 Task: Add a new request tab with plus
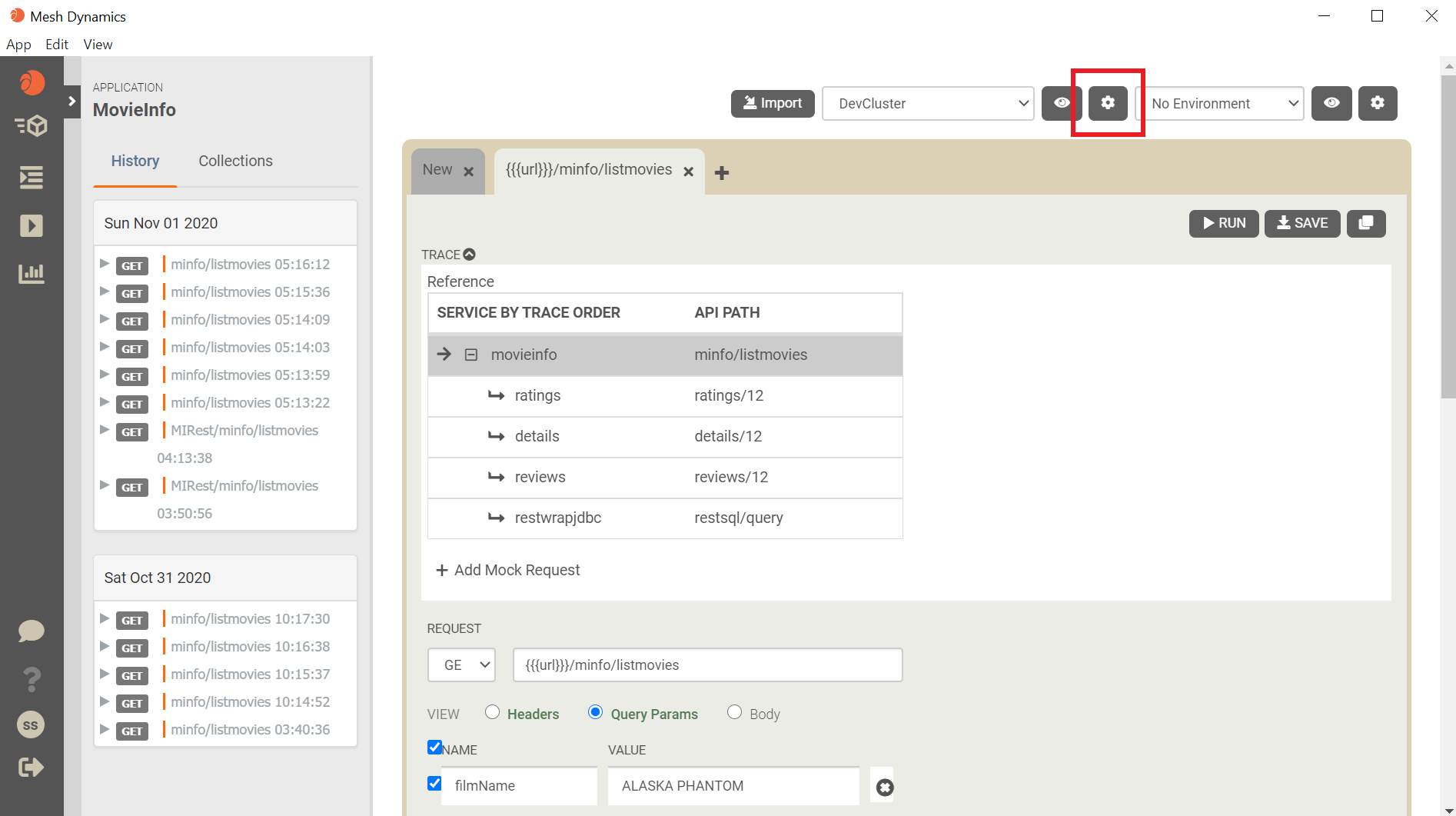[722, 173]
